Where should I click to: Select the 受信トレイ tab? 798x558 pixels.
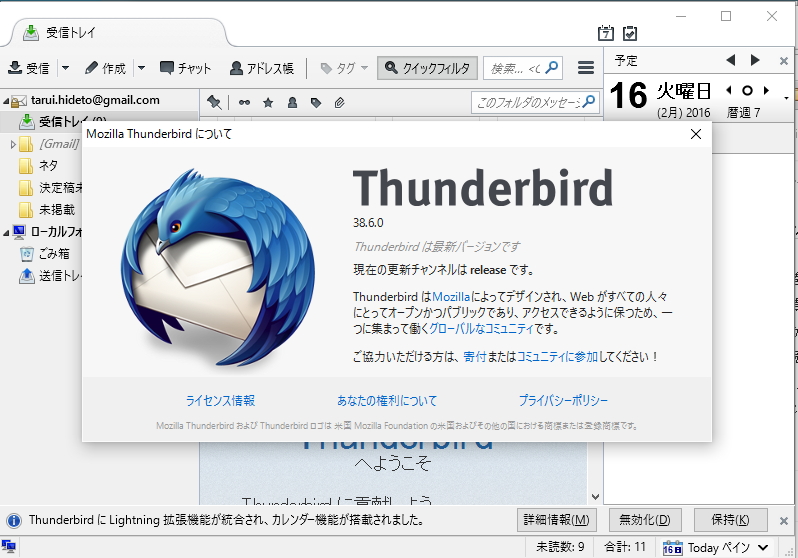pyautogui.click(x=120, y=33)
